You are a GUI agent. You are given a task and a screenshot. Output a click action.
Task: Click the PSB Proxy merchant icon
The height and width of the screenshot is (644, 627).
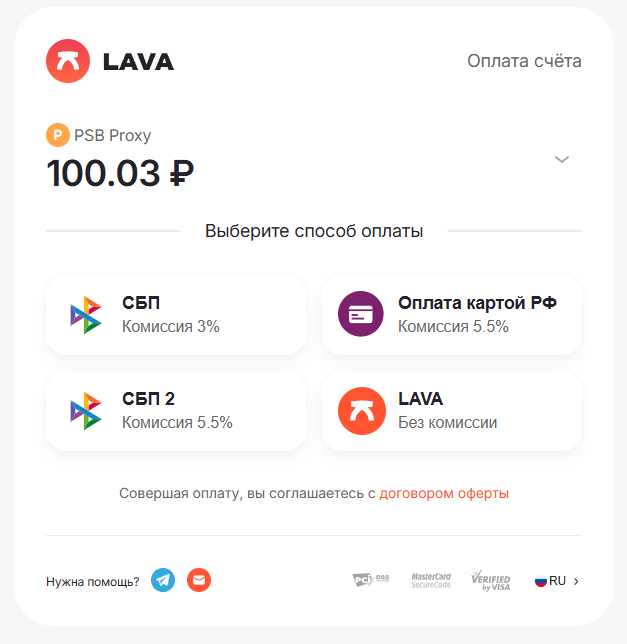coord(57,135)
